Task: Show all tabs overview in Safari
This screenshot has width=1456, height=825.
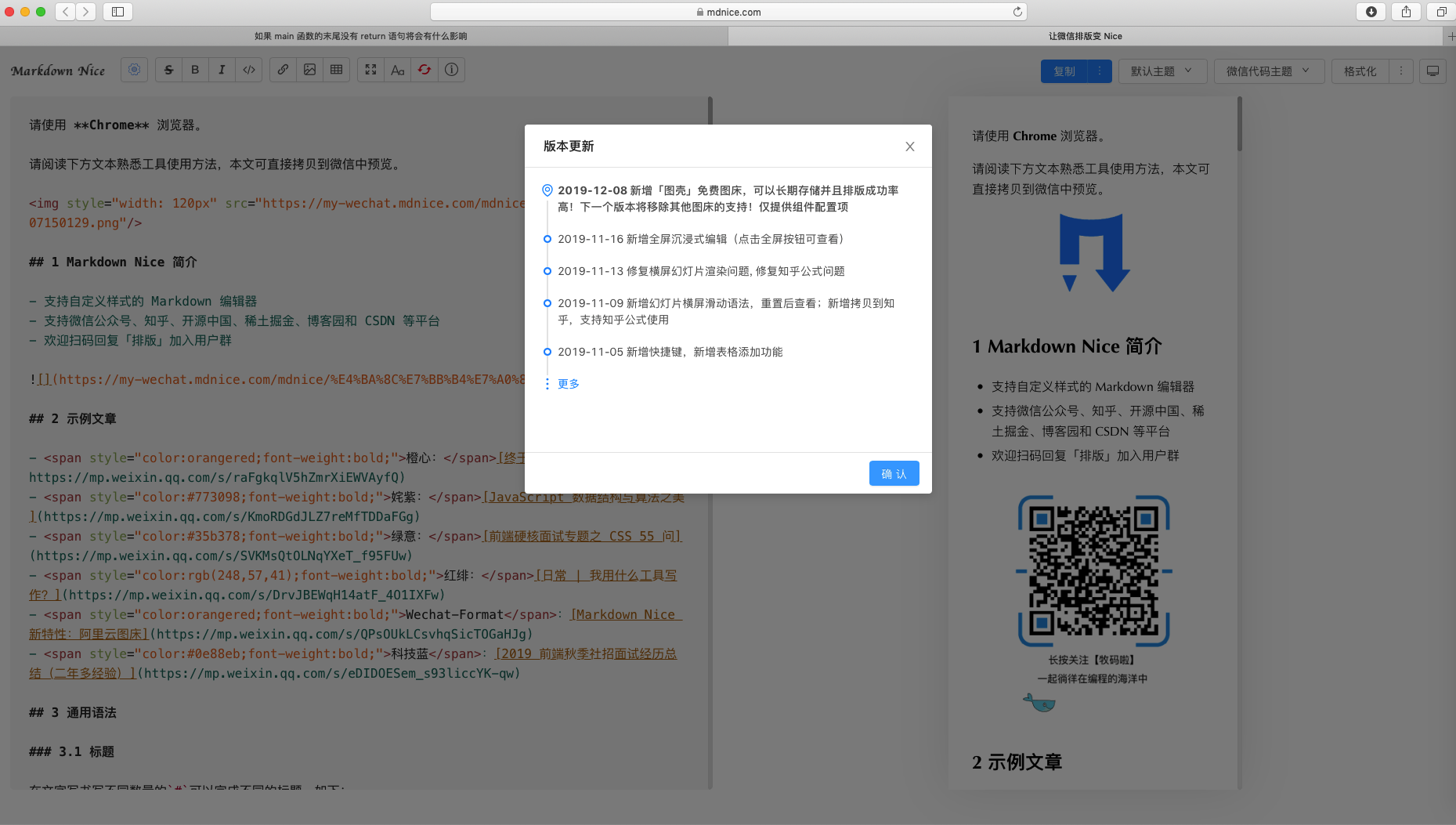Action: (x=1441, y=12)
